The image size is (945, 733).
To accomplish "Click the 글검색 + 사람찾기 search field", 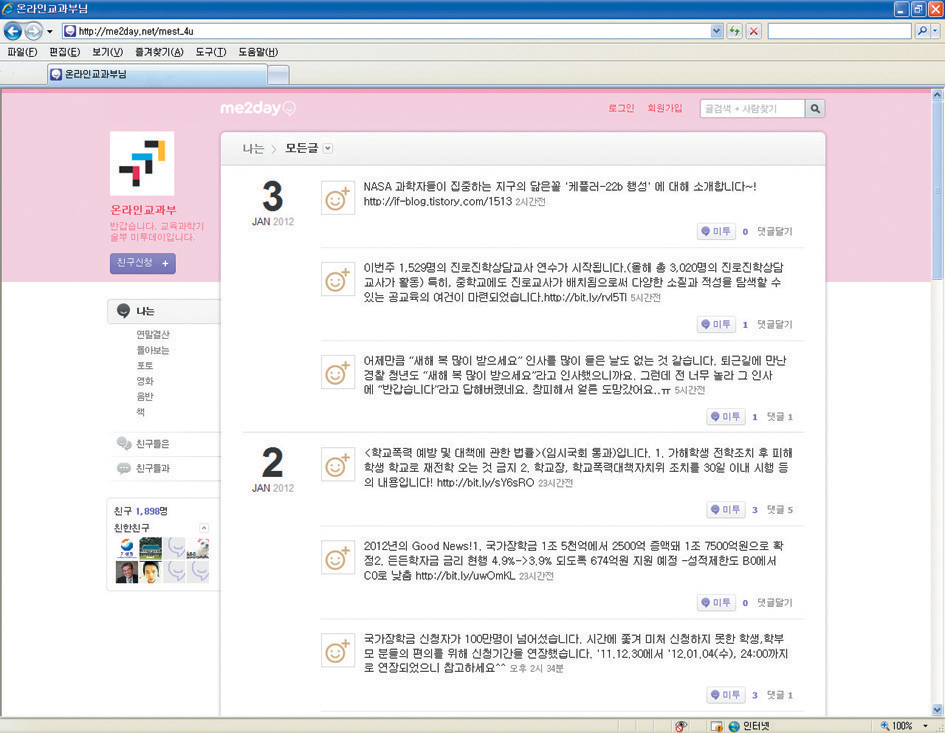I will 752,109.
